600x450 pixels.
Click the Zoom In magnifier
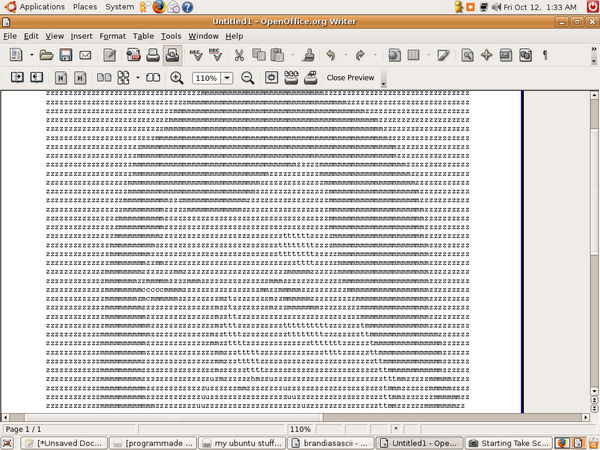pos(176,78)
